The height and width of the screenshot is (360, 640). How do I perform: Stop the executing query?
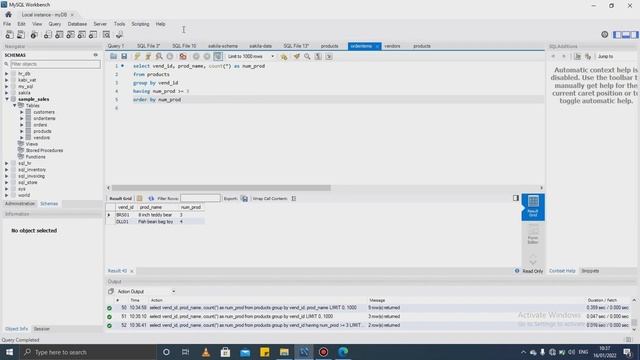click(170, 56)
